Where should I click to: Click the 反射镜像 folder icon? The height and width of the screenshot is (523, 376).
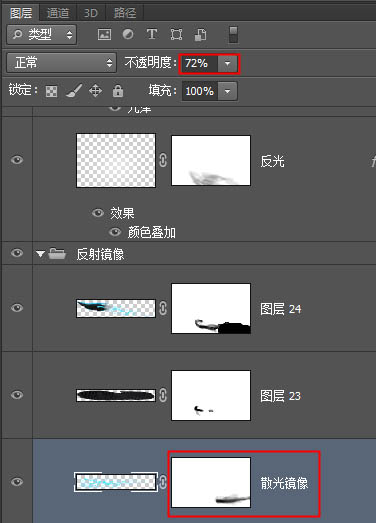(57, 253)
